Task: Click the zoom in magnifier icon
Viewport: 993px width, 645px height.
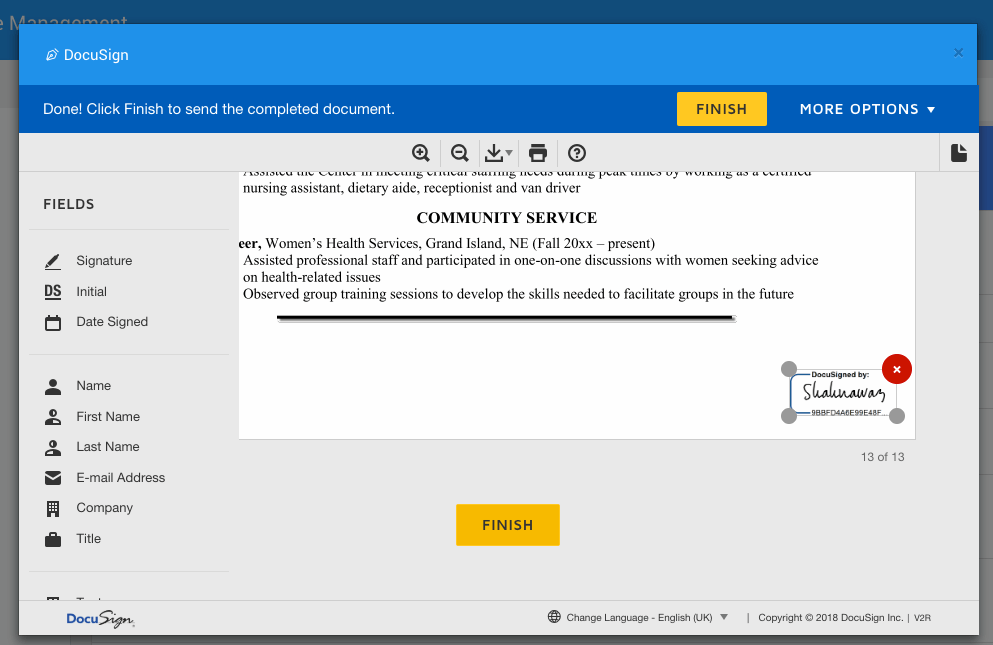Action: coord(421,153)
